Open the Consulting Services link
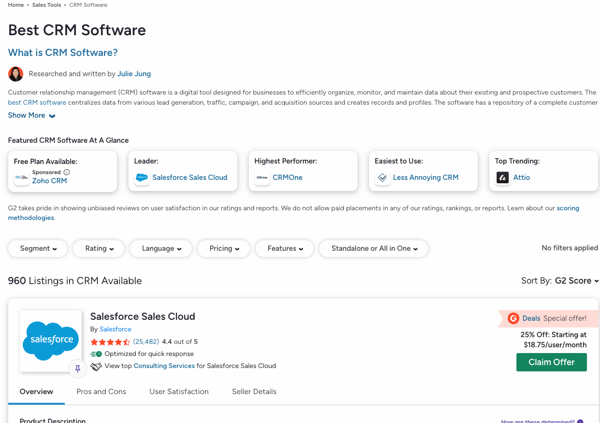The width and height of the screenshot is (600, 423). 164,366
